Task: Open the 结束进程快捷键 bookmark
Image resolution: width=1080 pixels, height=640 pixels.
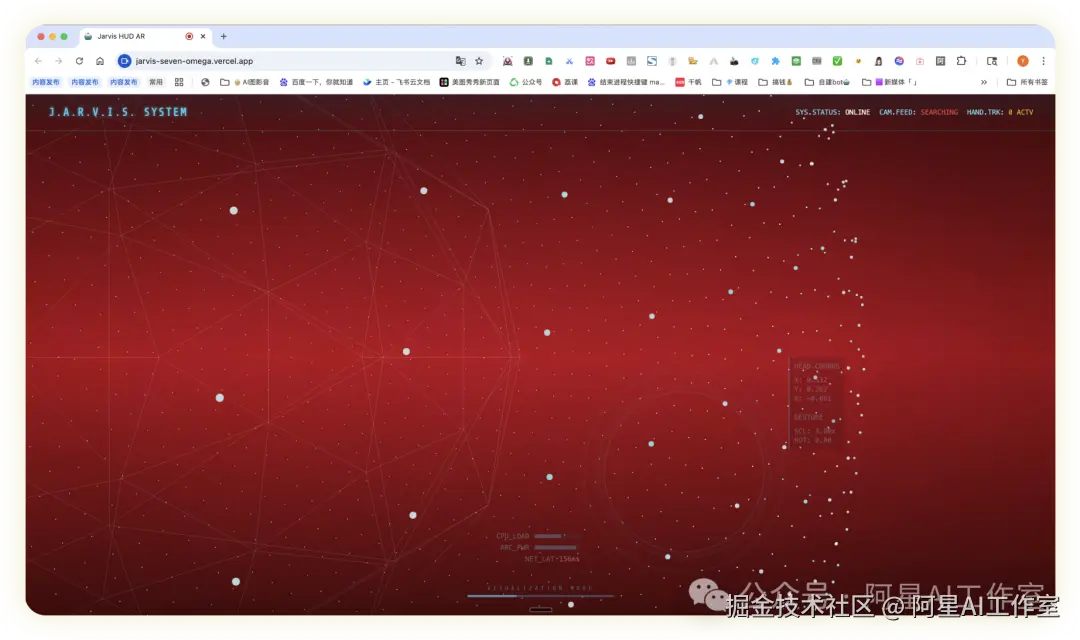Action: [x=626, y=82]
